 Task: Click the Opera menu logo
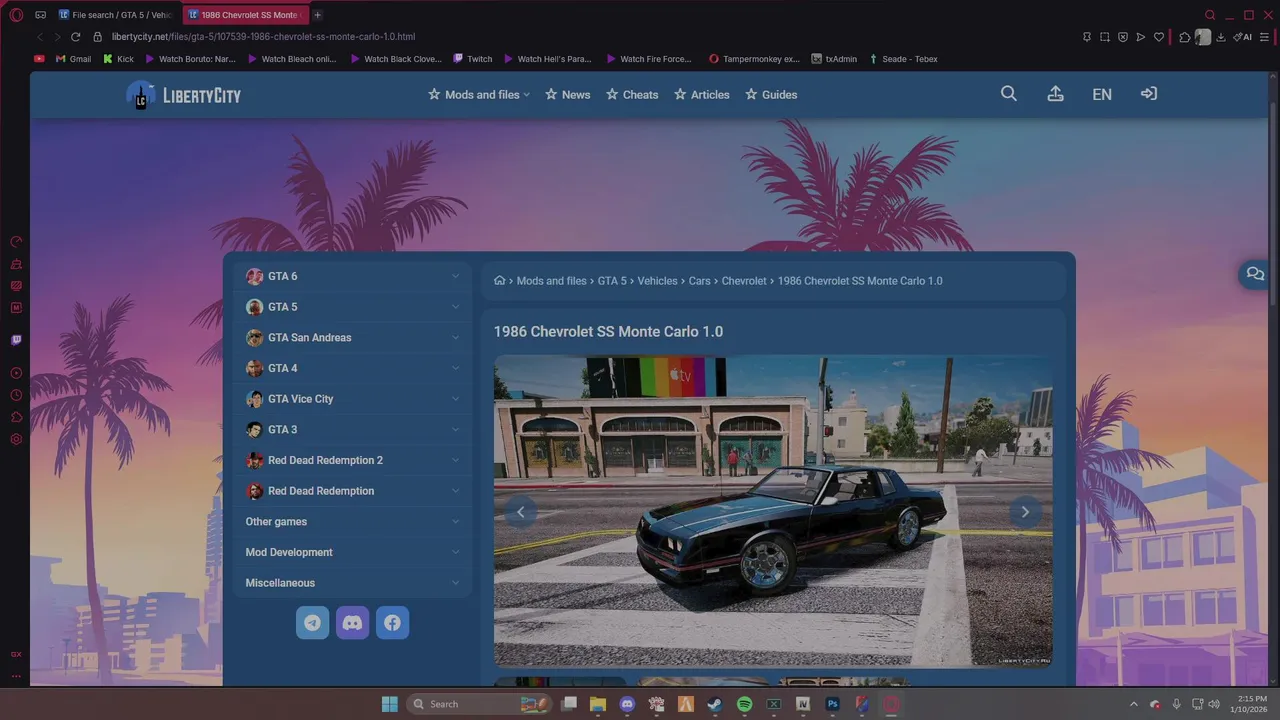16,15
